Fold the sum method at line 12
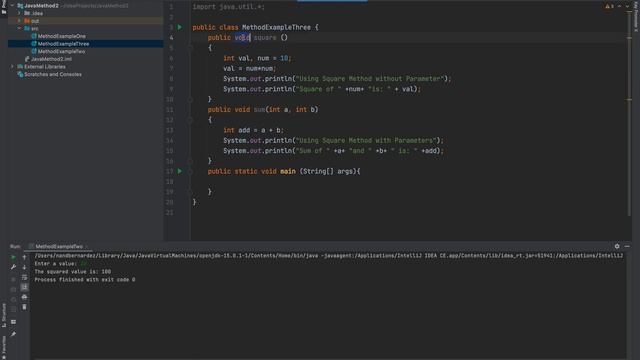Image resolution: width=640 pixels, height=360 pixels. point(190,120)
